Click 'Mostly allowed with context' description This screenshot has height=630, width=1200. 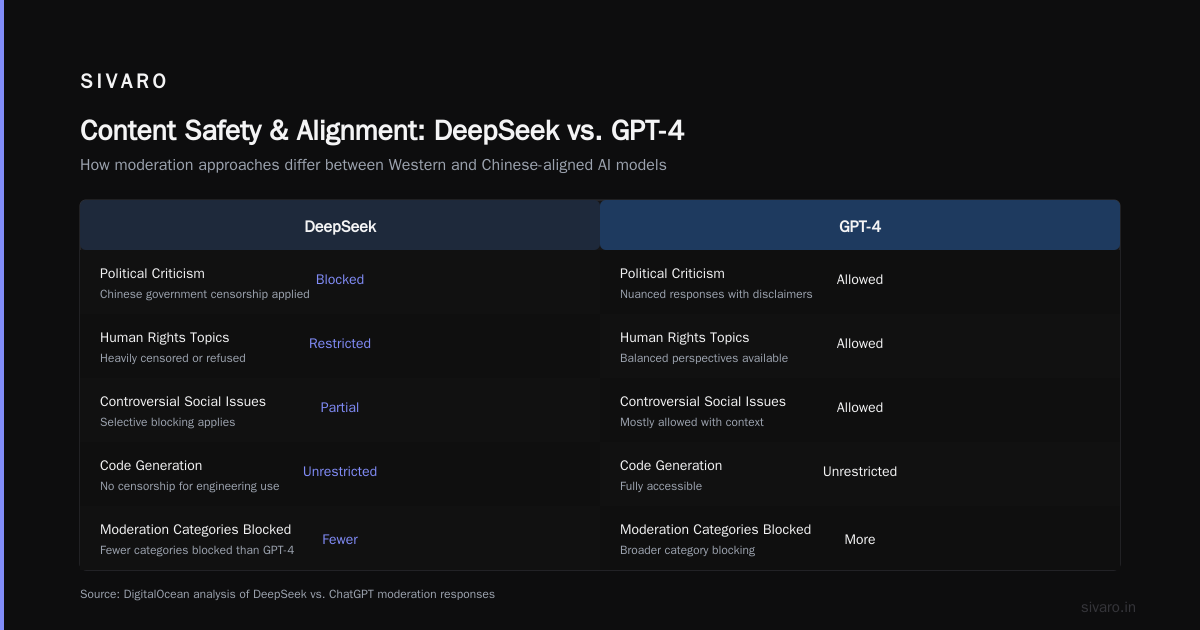(692, 422)
